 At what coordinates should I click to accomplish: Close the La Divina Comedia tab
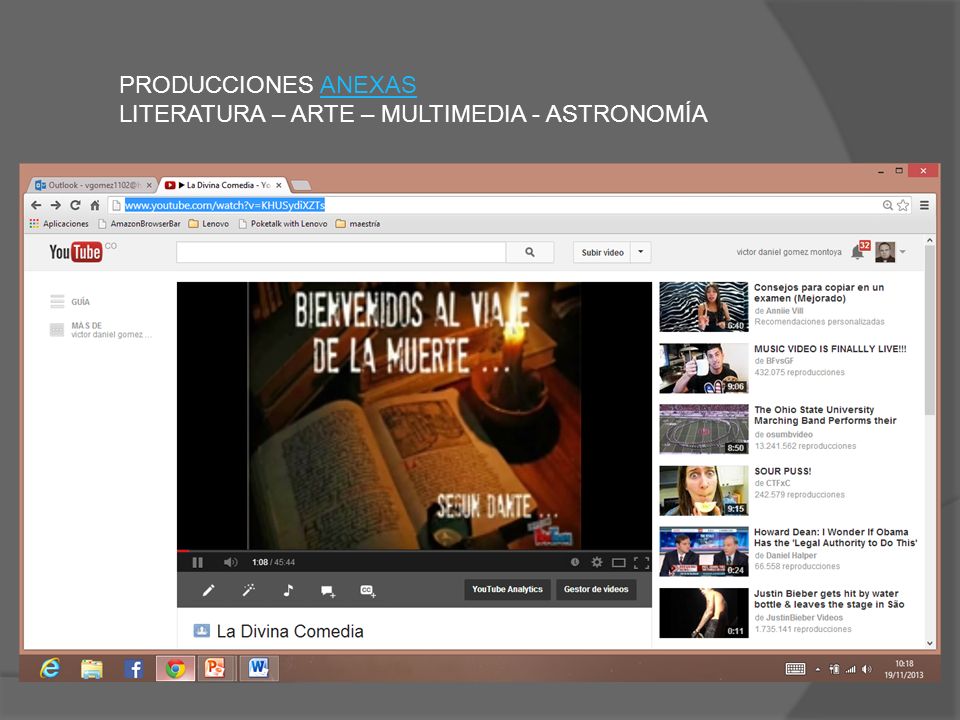[279, 185]
